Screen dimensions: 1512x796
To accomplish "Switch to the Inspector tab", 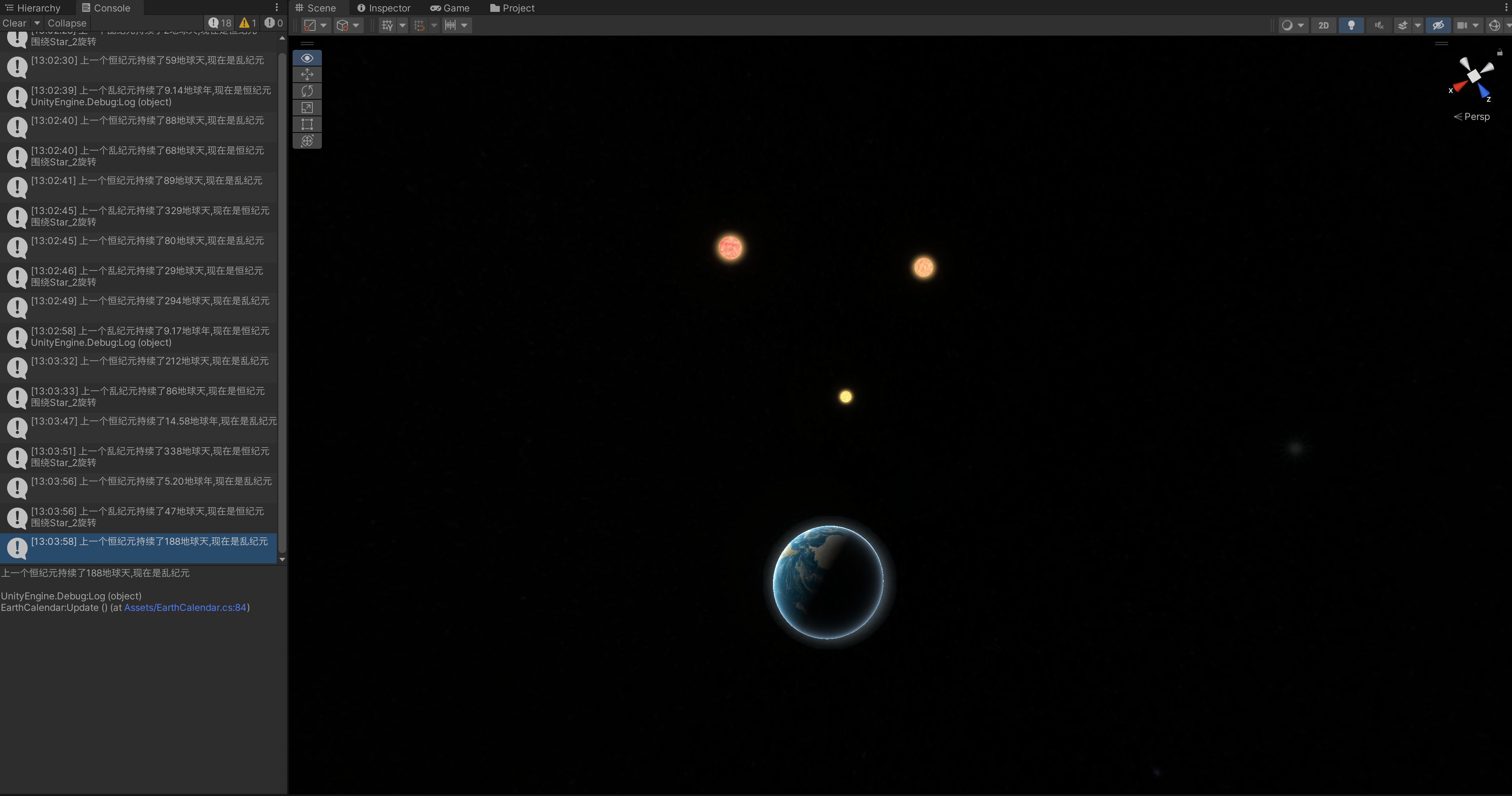I will [x=384, y=8].
